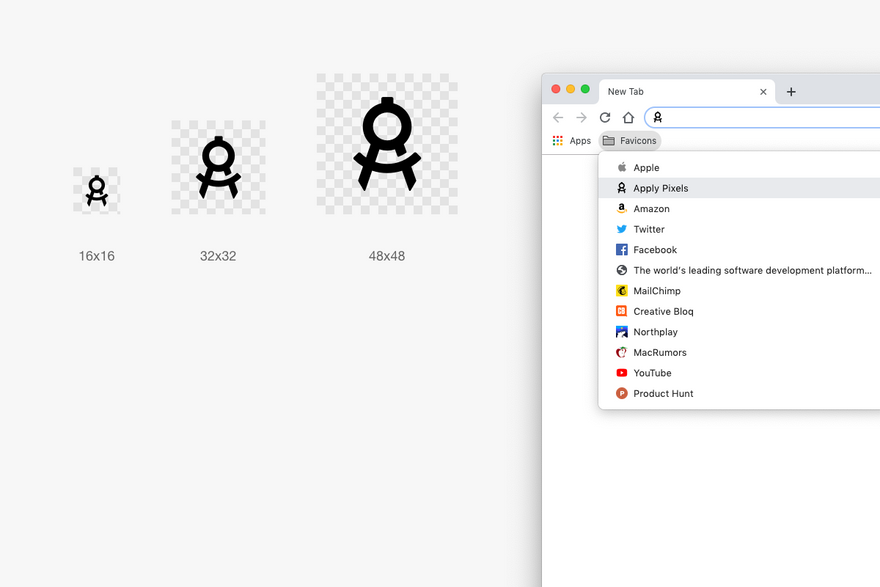Open the Product Hunt bookmark
880x587 pixels.
pos(739,393)
